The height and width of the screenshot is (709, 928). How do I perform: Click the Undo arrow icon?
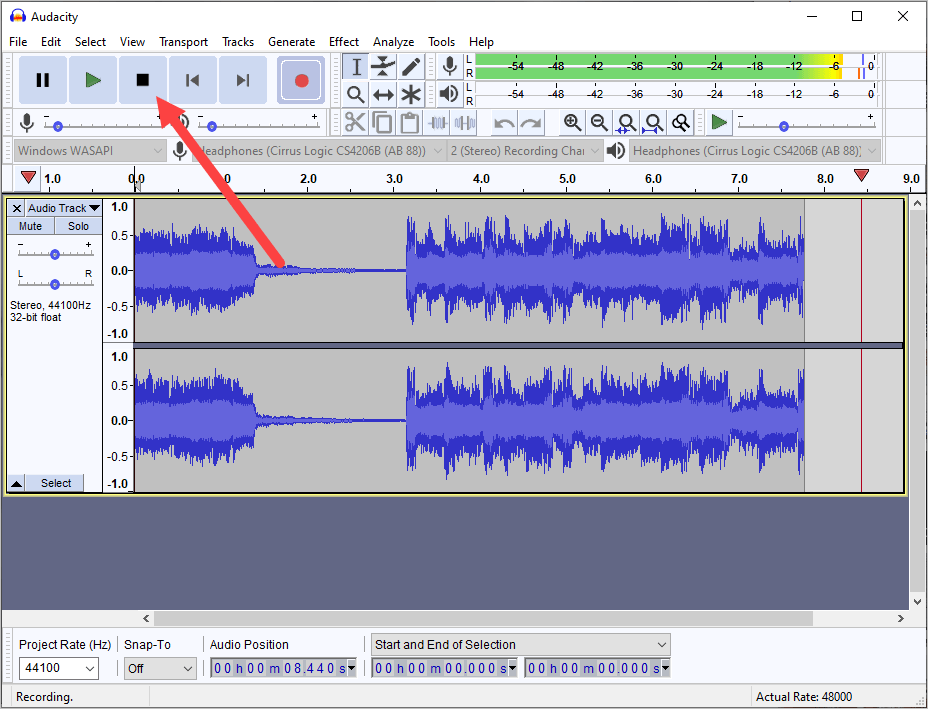(504, 123)
